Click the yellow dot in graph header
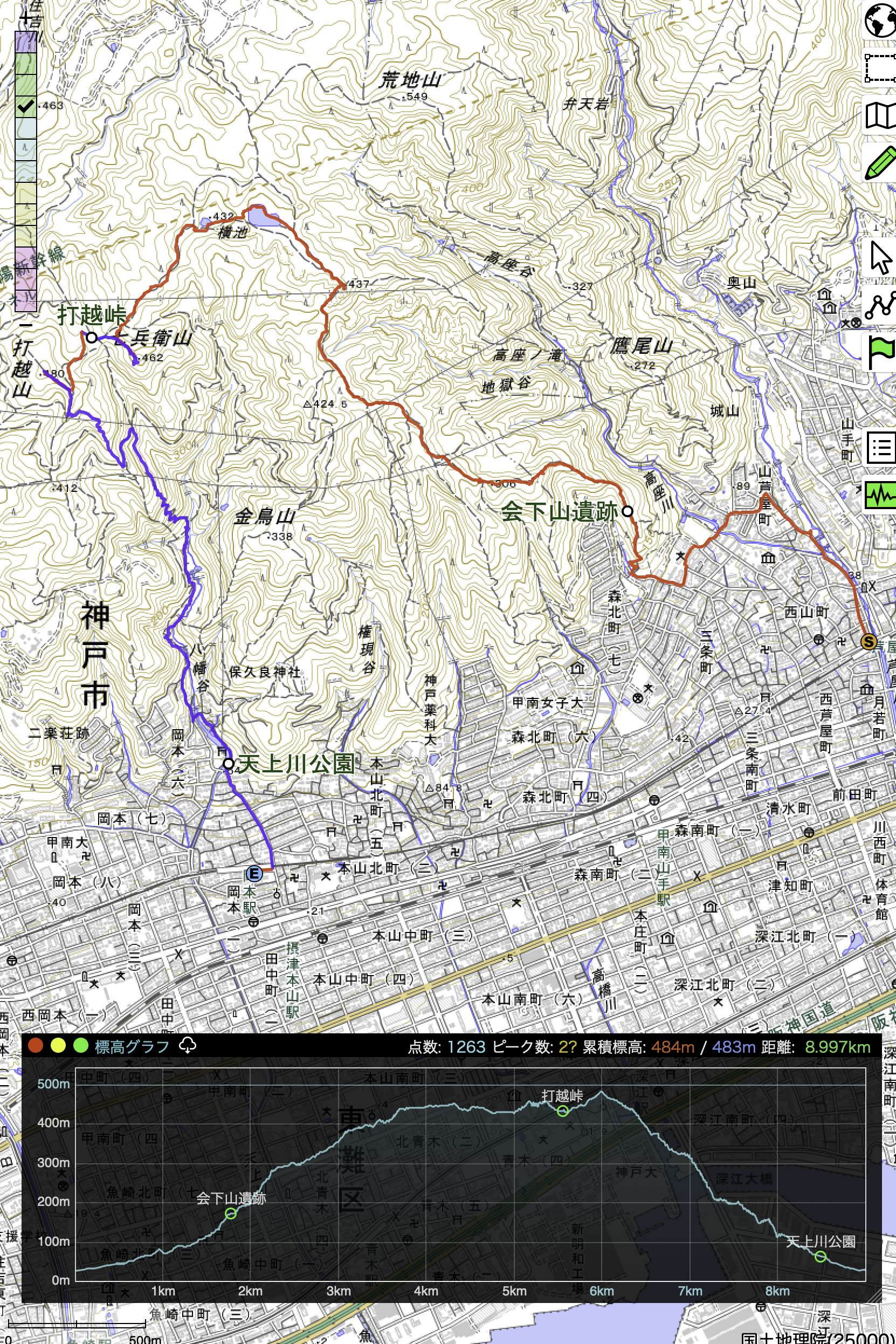The image size is (896, 1344). click(x=58, y=1046)
